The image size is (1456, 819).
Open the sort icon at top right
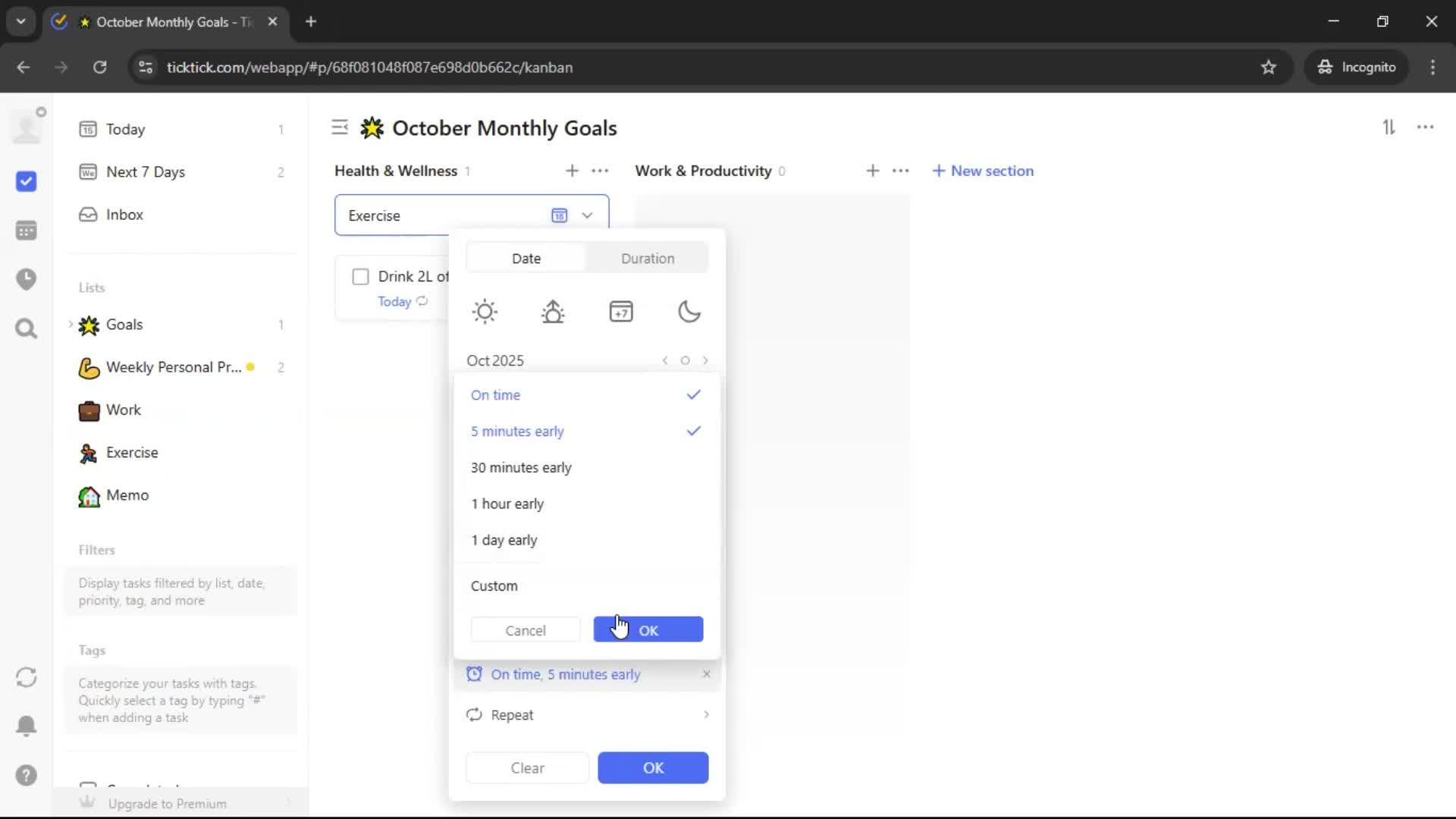click(x=1389, y=127)
